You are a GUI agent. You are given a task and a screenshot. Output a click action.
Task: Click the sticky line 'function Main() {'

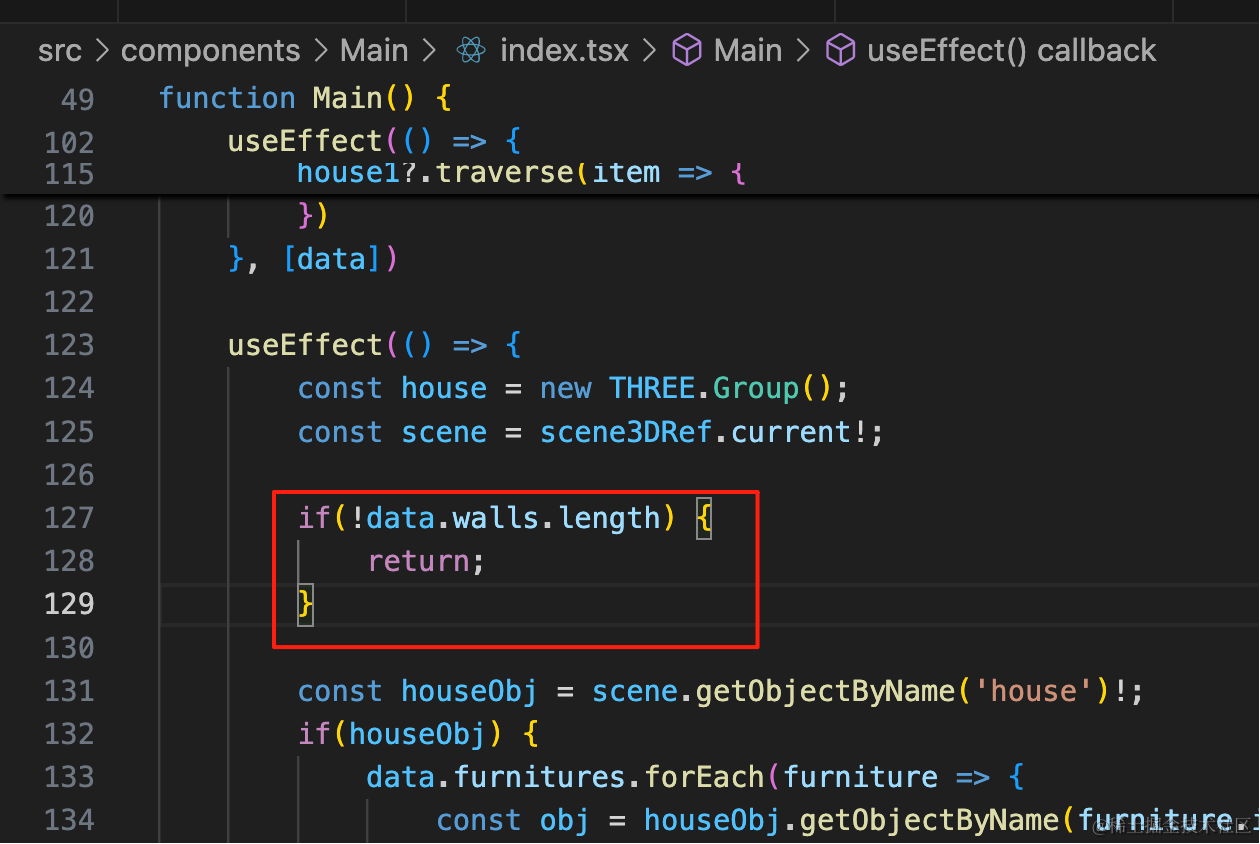(x=306, y=98)
